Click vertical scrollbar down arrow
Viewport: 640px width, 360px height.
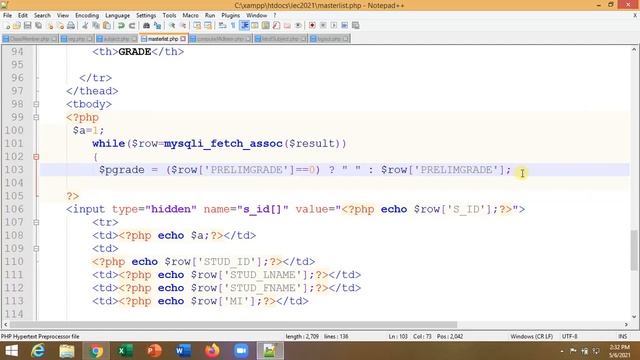click(634, 316)
